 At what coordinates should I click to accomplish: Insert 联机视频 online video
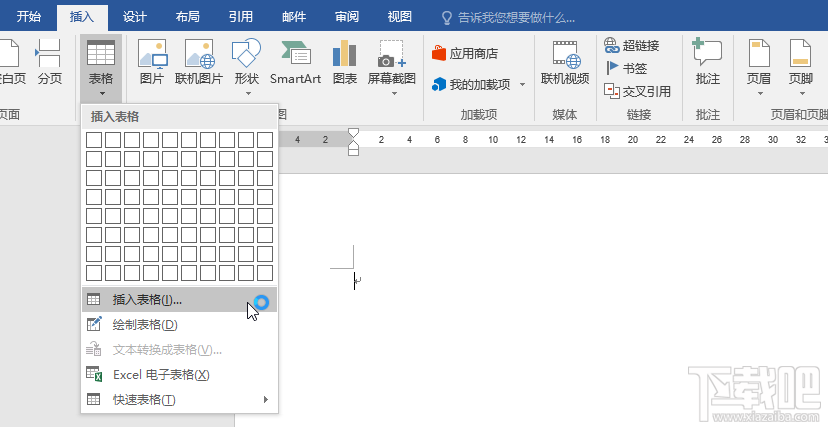[x=565, y=62]
